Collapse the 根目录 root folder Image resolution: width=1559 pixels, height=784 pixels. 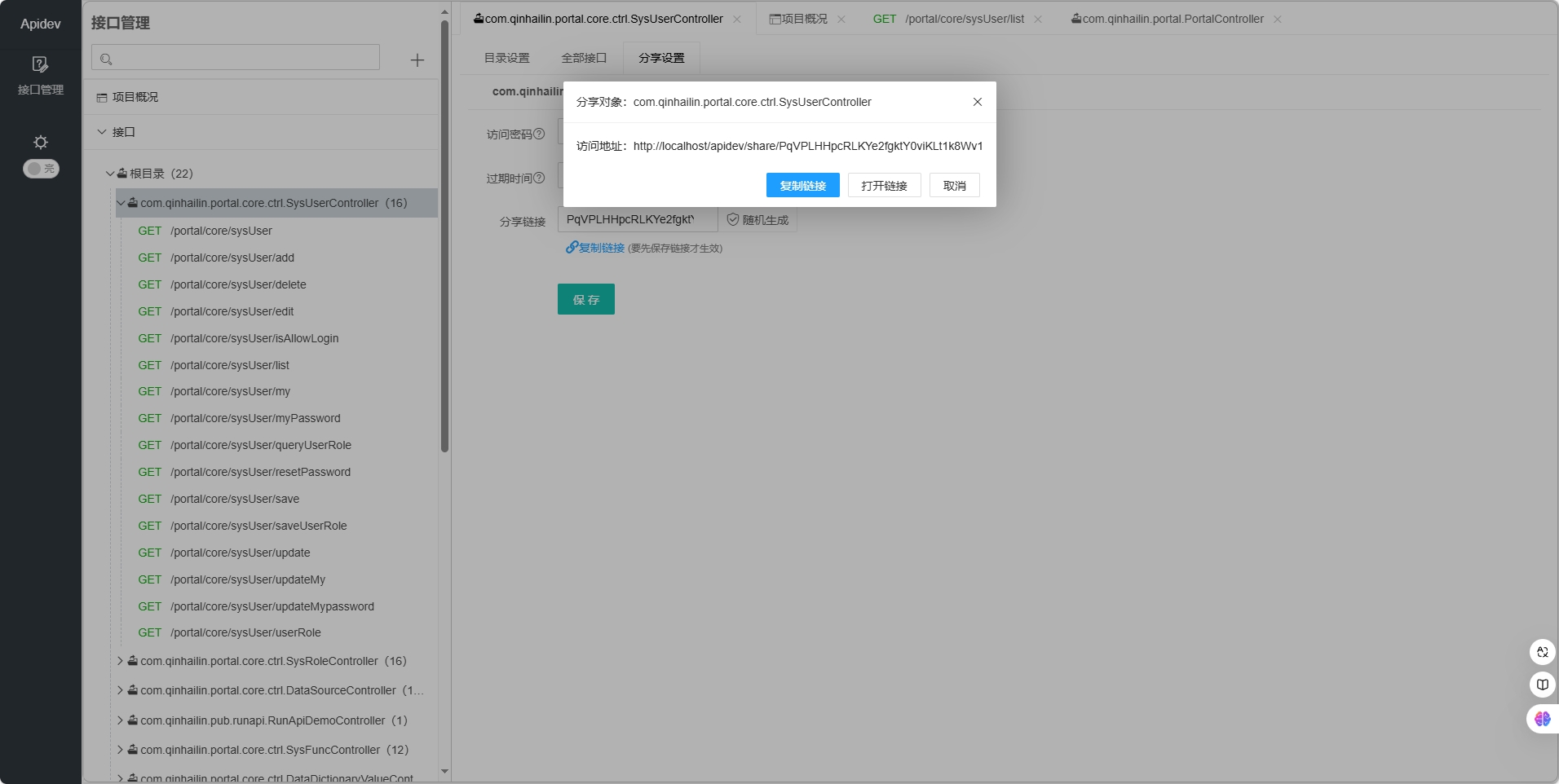click(x=110, y=174)
